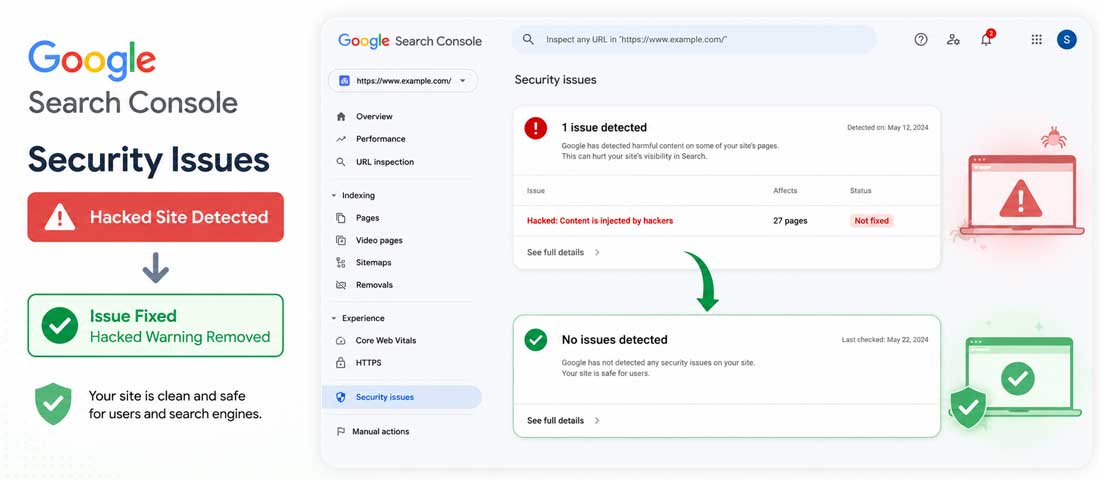Screen dimensions: 1100x480
Task: Click Last checked: May 22, 2024 text
Action: click(885, 340)
